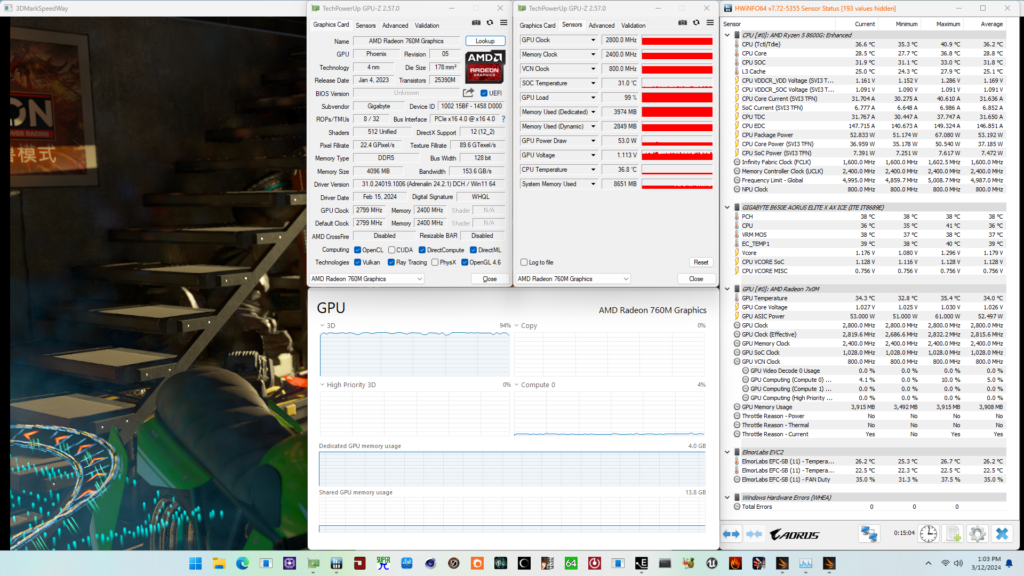
Task: Open the 3D graph dropdown in Task Manager GPU
Action: [323, 325]
